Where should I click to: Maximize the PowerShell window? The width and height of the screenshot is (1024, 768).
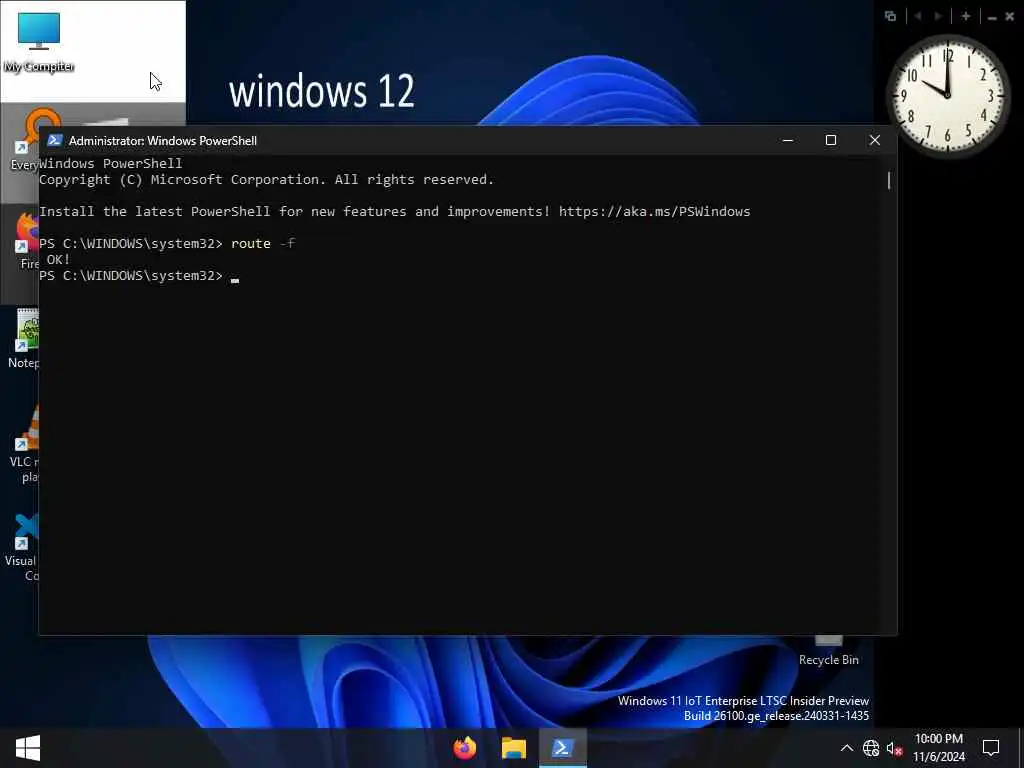tap(831, 140)
